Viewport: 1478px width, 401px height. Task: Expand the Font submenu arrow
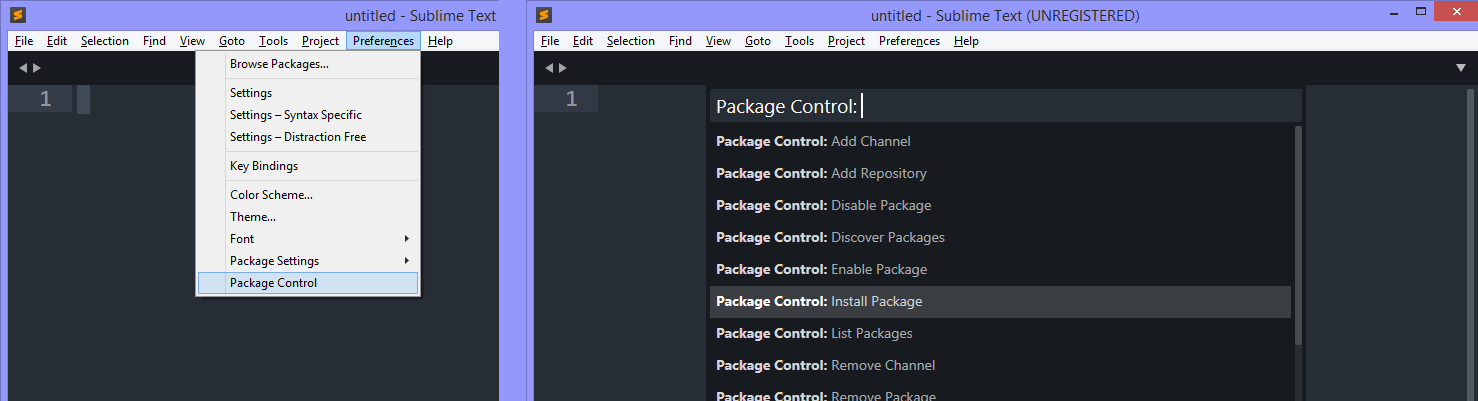pyautogui.click(x=406, y=239)
